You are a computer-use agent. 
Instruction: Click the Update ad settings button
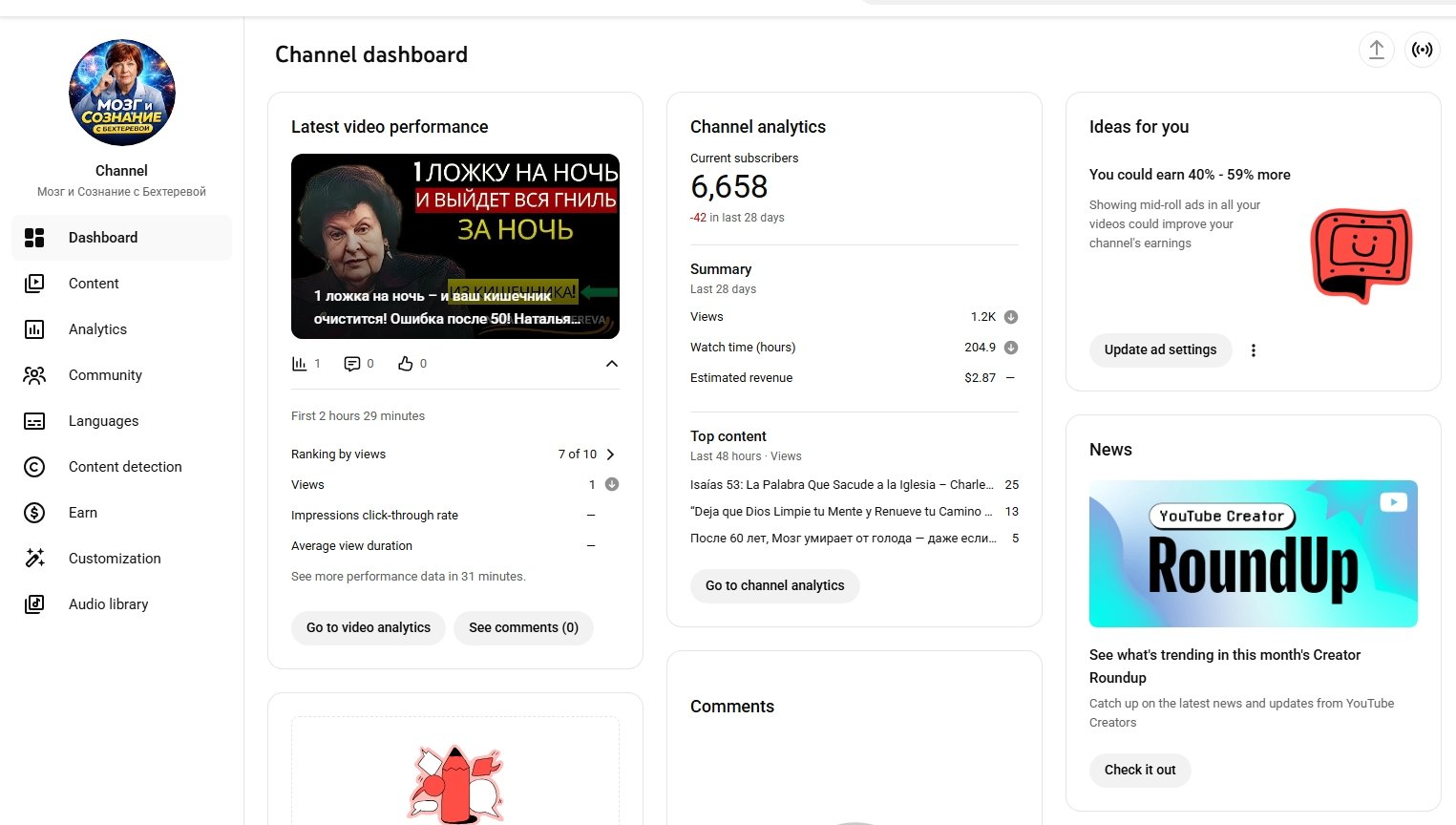pos(1160,349)
